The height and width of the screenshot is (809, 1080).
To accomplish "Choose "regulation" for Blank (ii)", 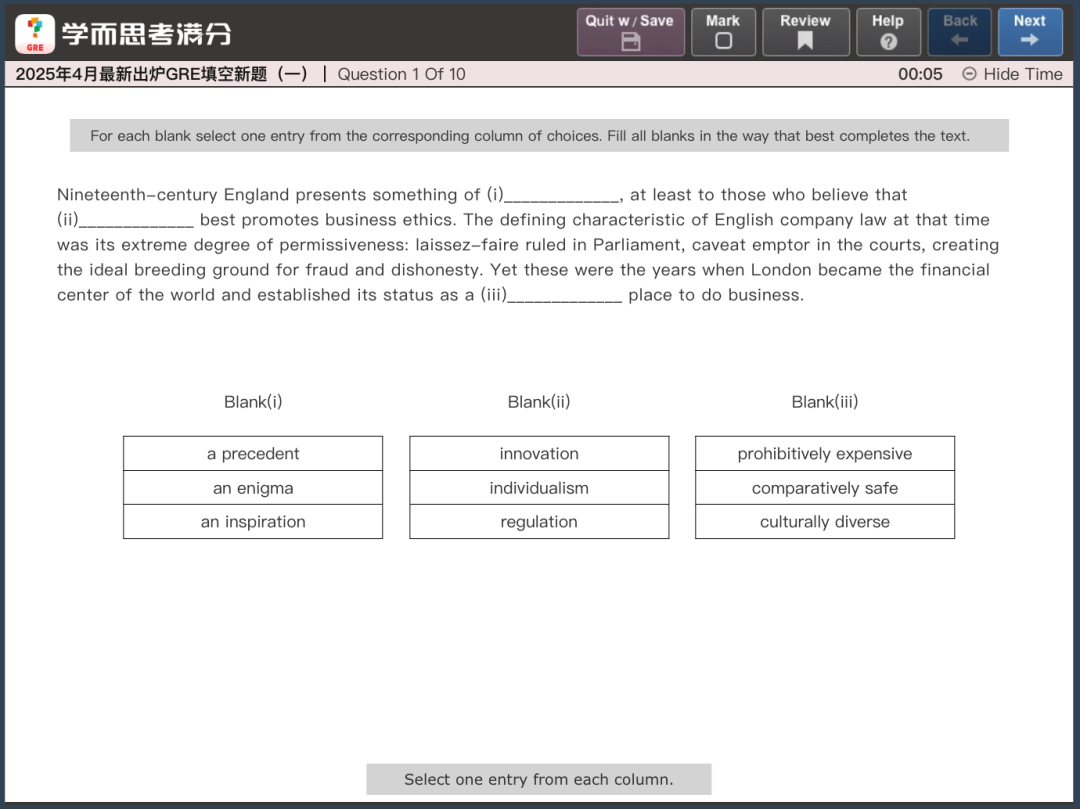I will [x=539, y=521].
